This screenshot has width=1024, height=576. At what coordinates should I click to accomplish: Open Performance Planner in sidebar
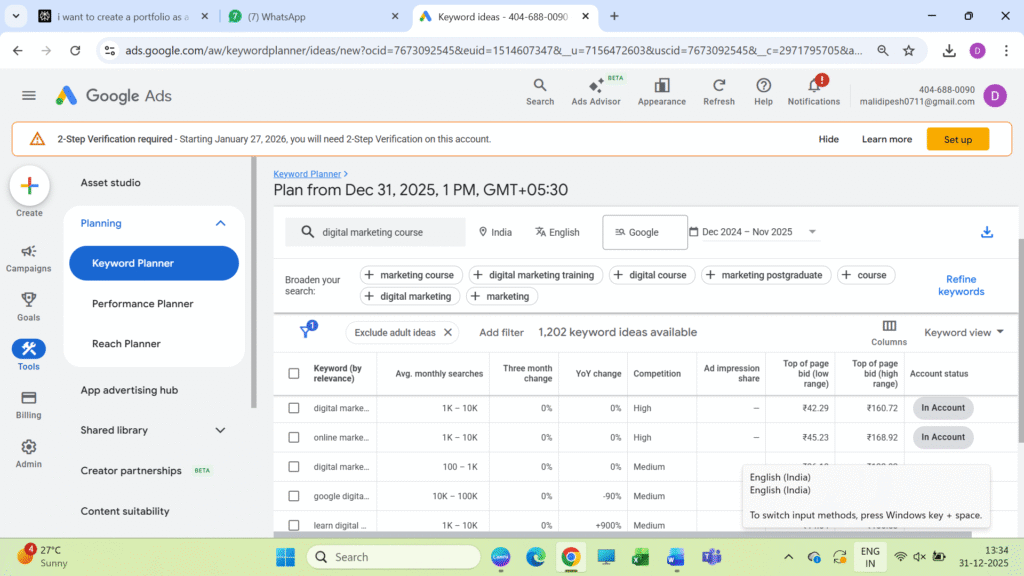pyautogui.click(x=143, y=304)
